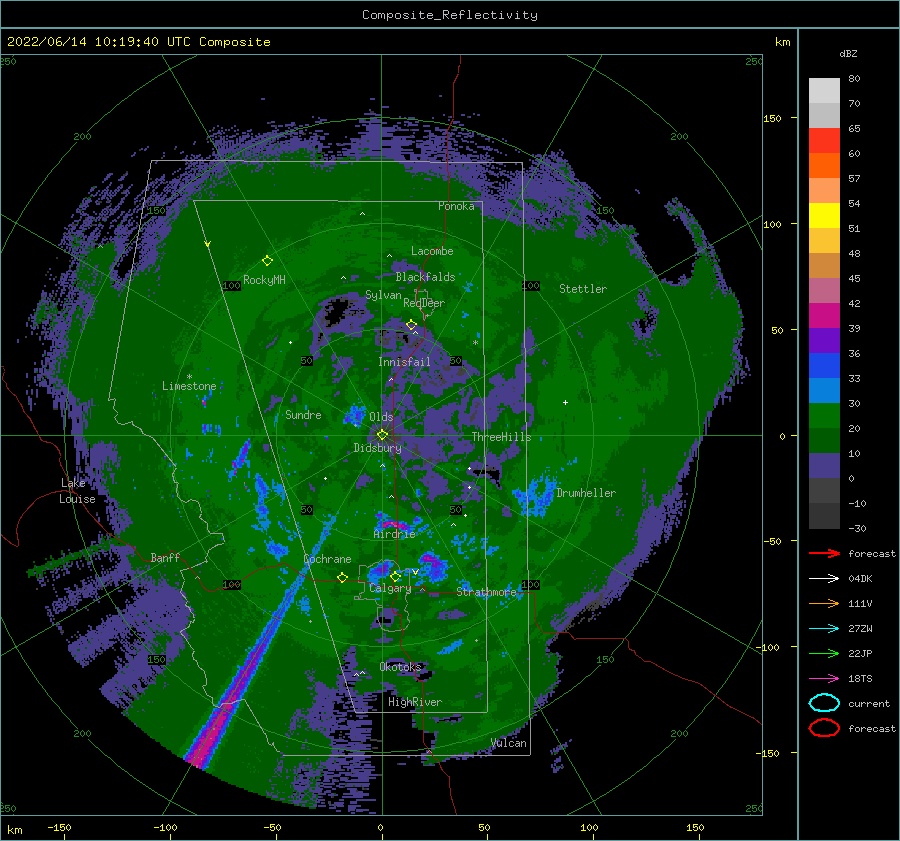
Task: Click the yellow 54-51 dBZ swatch
Action: tap(824, 216)
